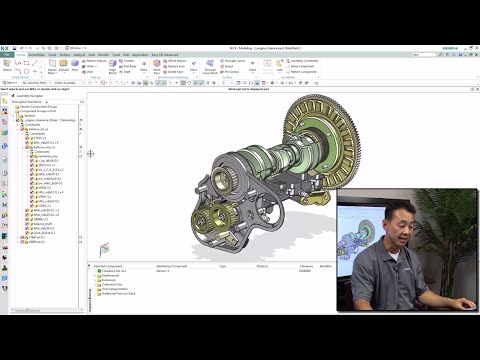Viewport: 480px width, 360px height.
Task: Select the Hole feature icon
Action: (75, 63)
